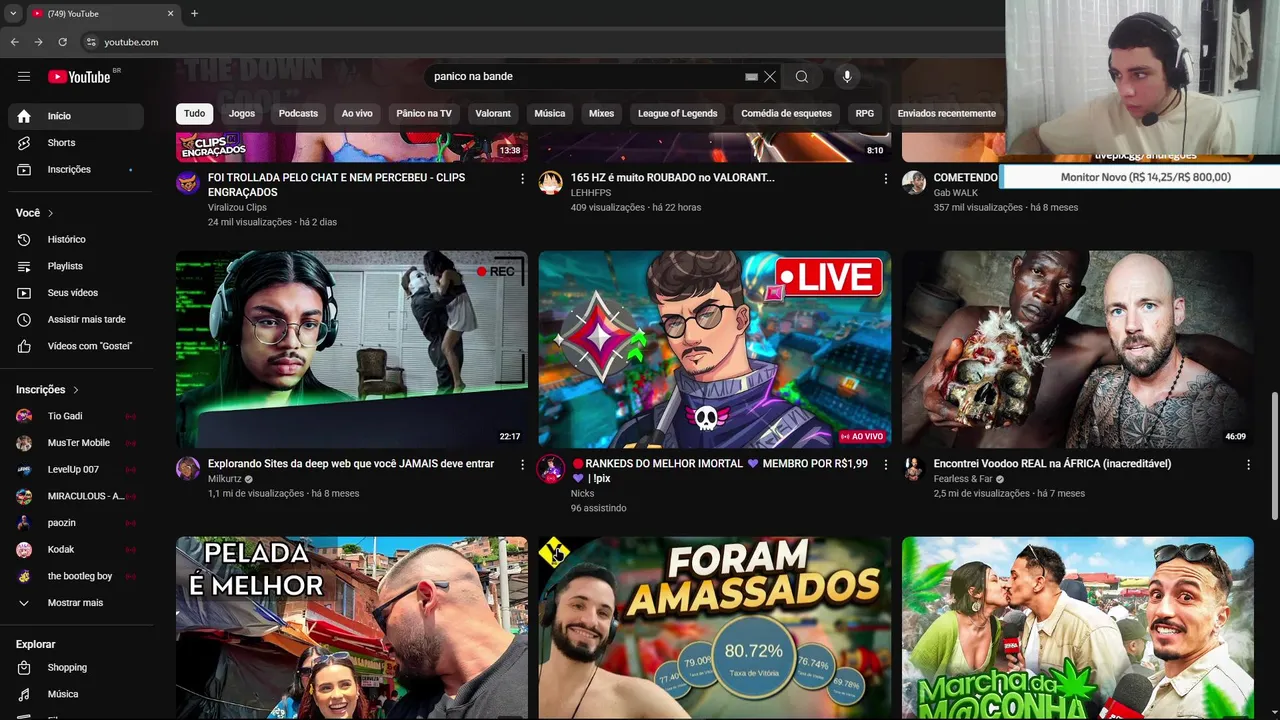The image size is (1280, 720).
Task: Open the YouTube hamburger guide menu
Action: 24,77
